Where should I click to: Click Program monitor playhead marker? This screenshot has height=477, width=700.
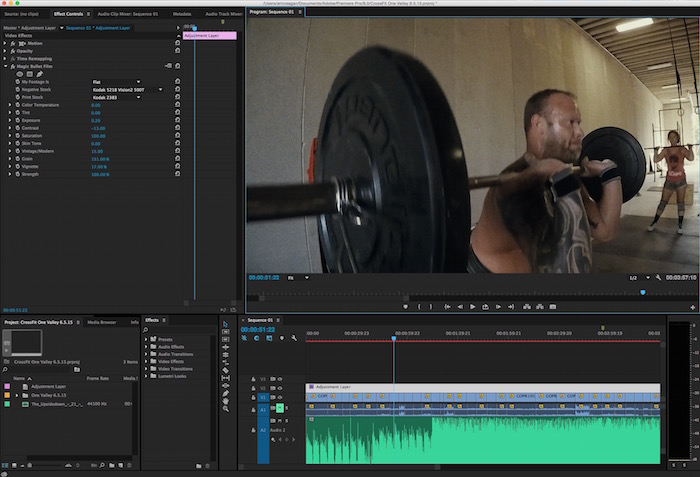643,293
